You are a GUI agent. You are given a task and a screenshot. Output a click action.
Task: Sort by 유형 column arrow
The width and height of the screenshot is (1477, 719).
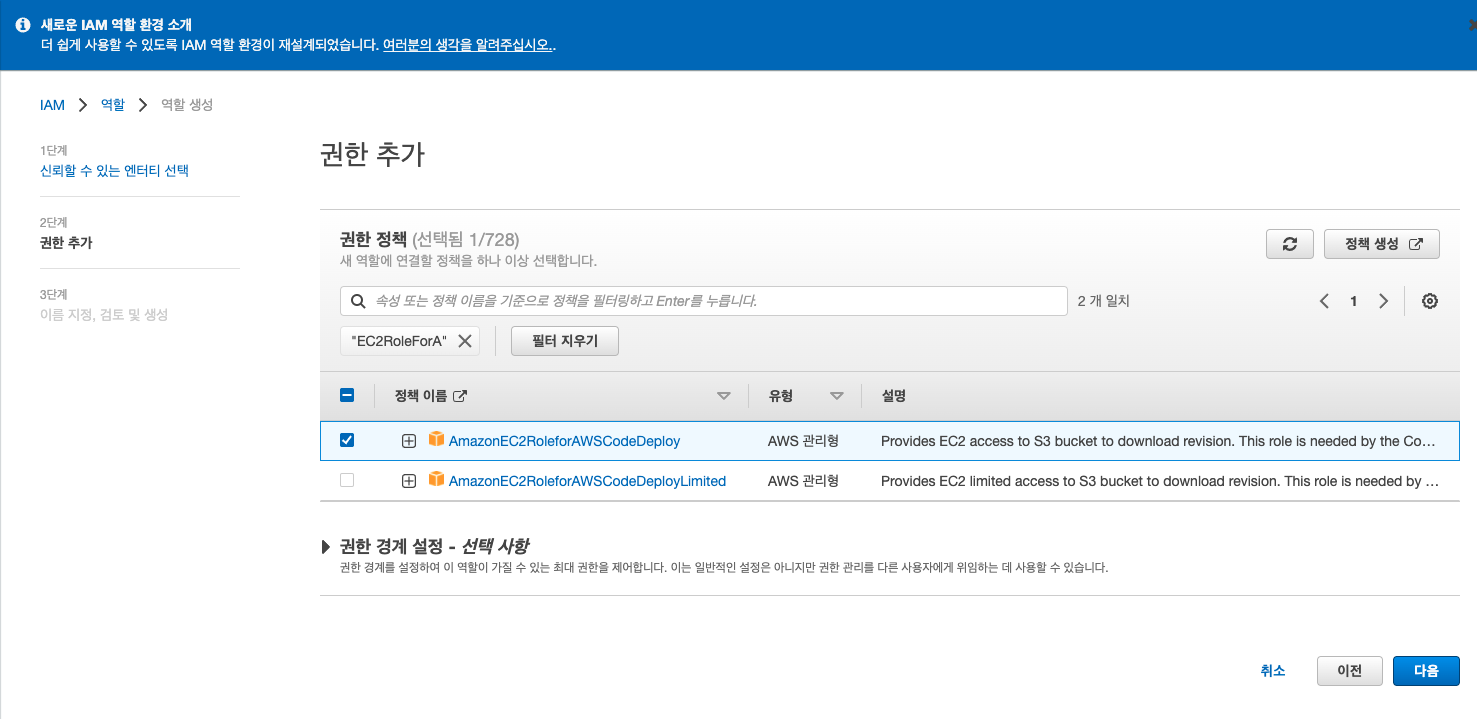click(837, 397)
